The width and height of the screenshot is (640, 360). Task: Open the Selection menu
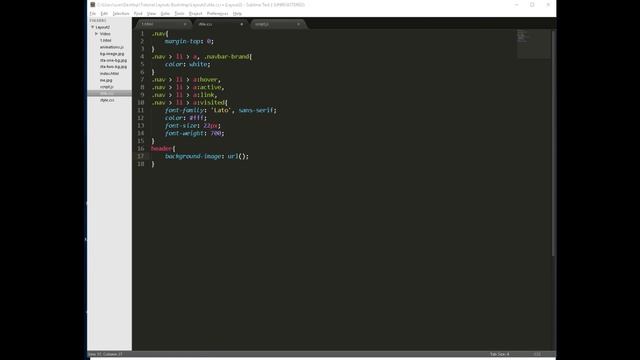tap(121, 13)
